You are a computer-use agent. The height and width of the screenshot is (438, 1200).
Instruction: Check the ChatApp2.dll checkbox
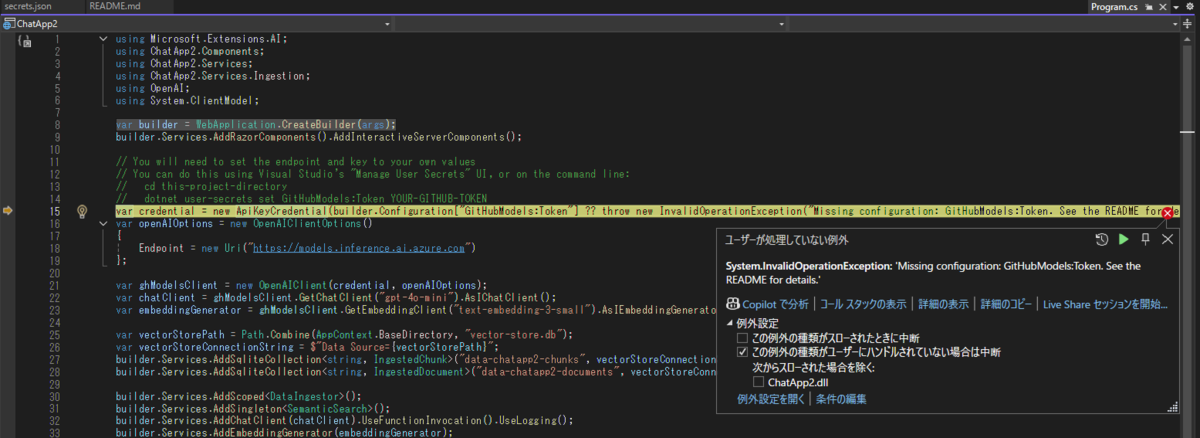pyautogui.click(x=757, y=382)
